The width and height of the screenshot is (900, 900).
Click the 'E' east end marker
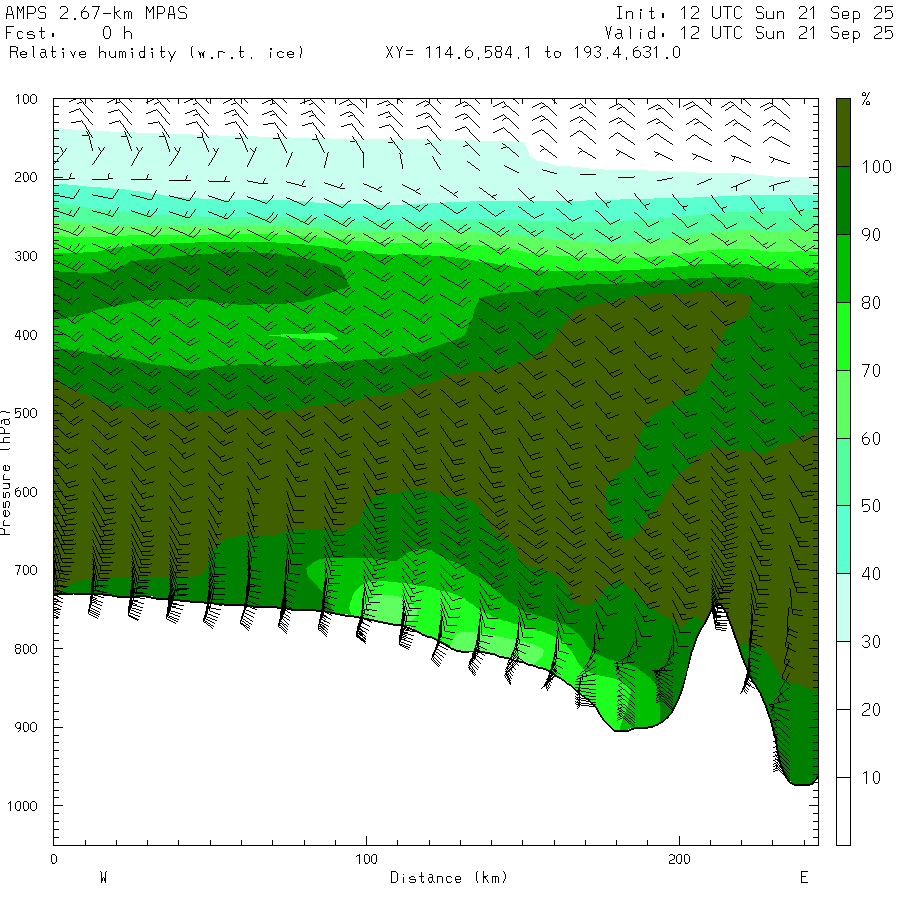[804, 878]
